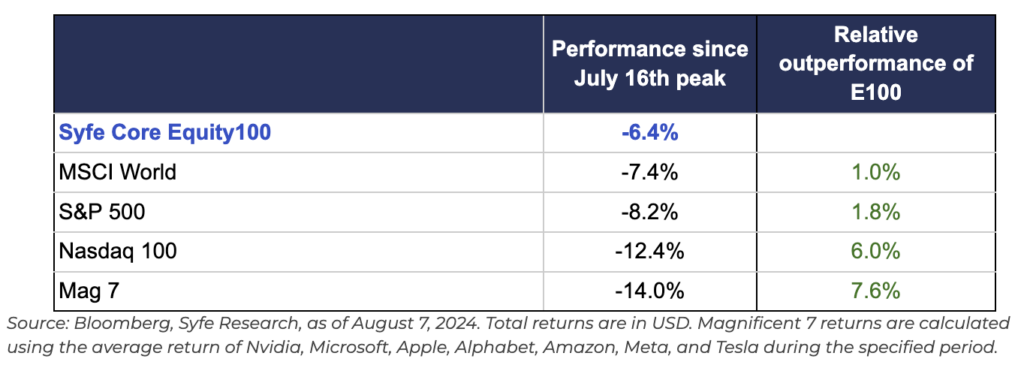Click Nasdaq 100's -12.4% performance cell
Image resolution: width=1024 pixels, height=365 pixels.
pos(650,251)
